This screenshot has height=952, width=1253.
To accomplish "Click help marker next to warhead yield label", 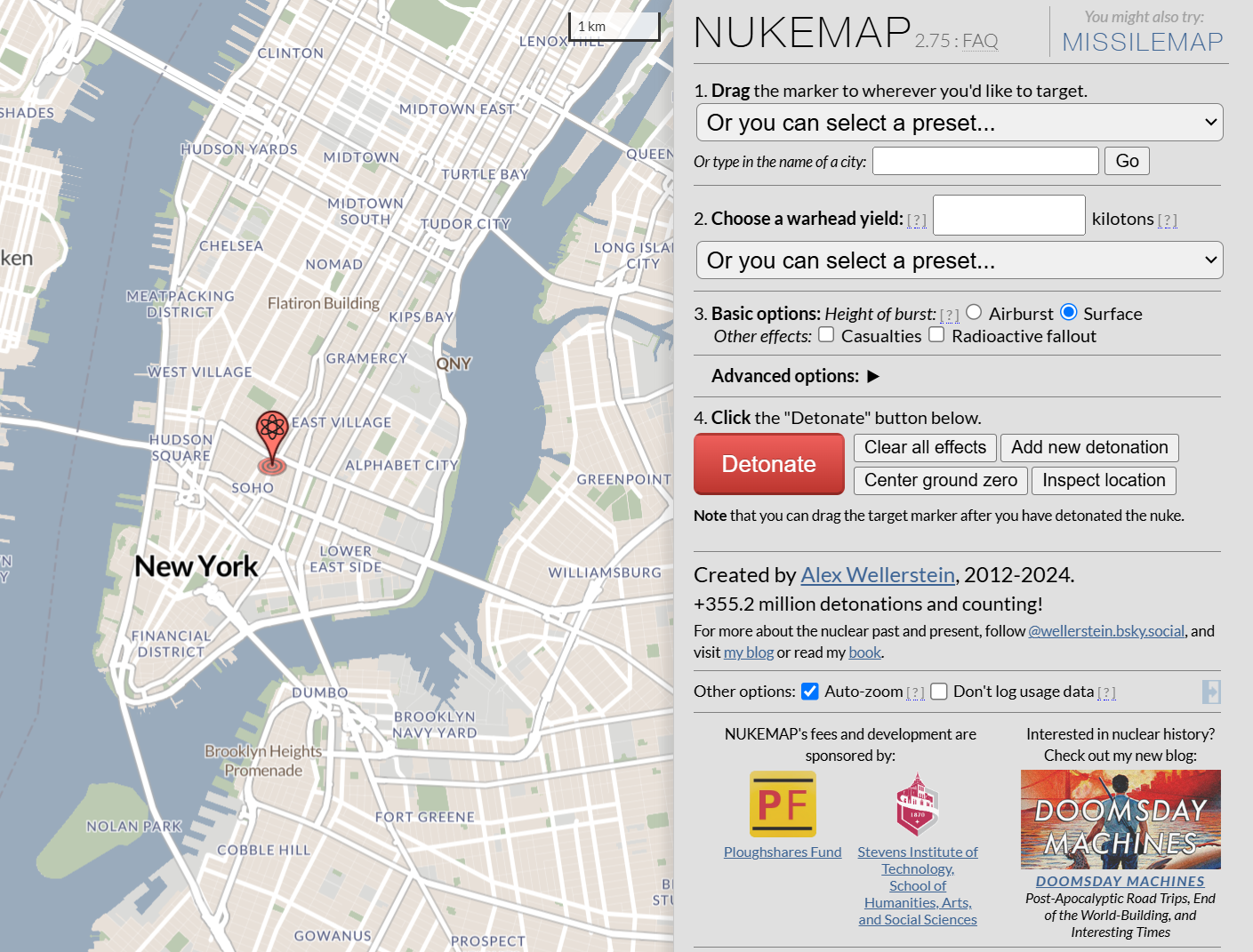I will coord(917,220).
